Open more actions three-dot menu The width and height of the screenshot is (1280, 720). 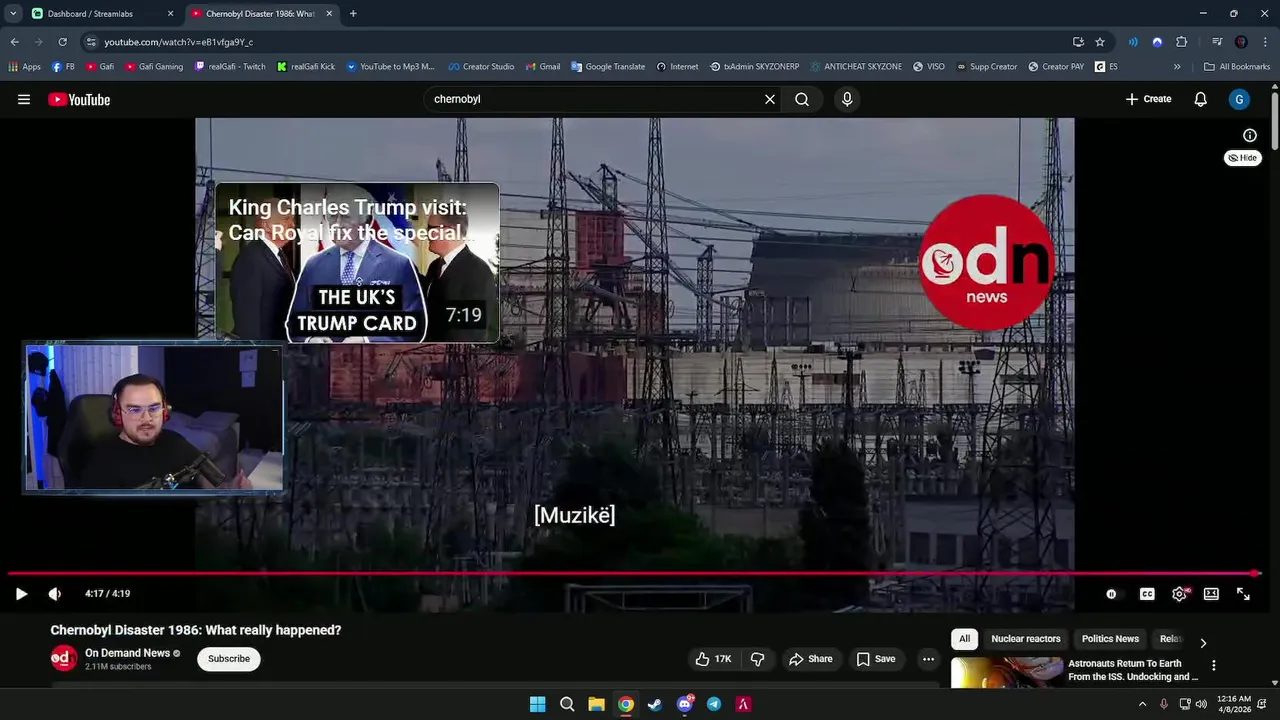coord(928,659)
